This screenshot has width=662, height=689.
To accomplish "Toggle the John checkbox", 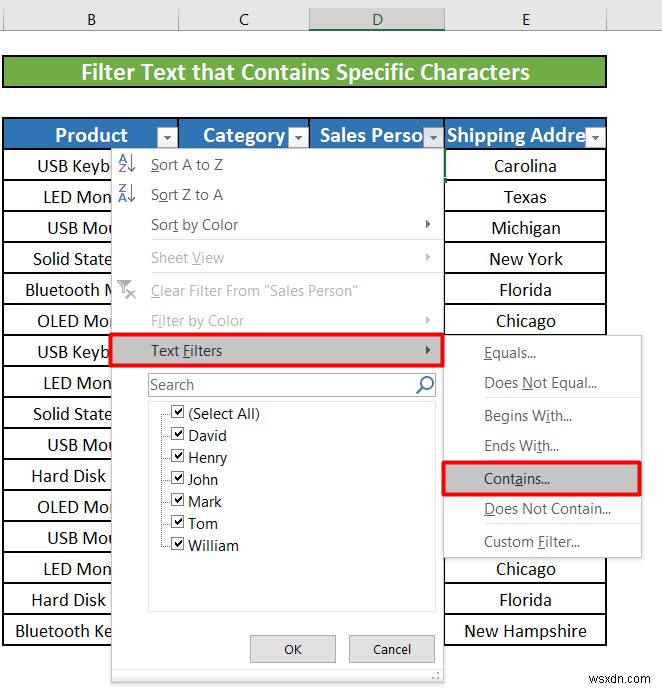I will pos(177,478).
